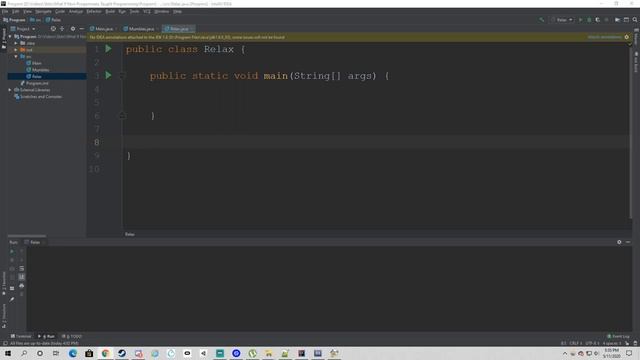Screen dimensions: 640x360
Task: Select Scratches and Consoles node
Action: [x=38, y=97]
